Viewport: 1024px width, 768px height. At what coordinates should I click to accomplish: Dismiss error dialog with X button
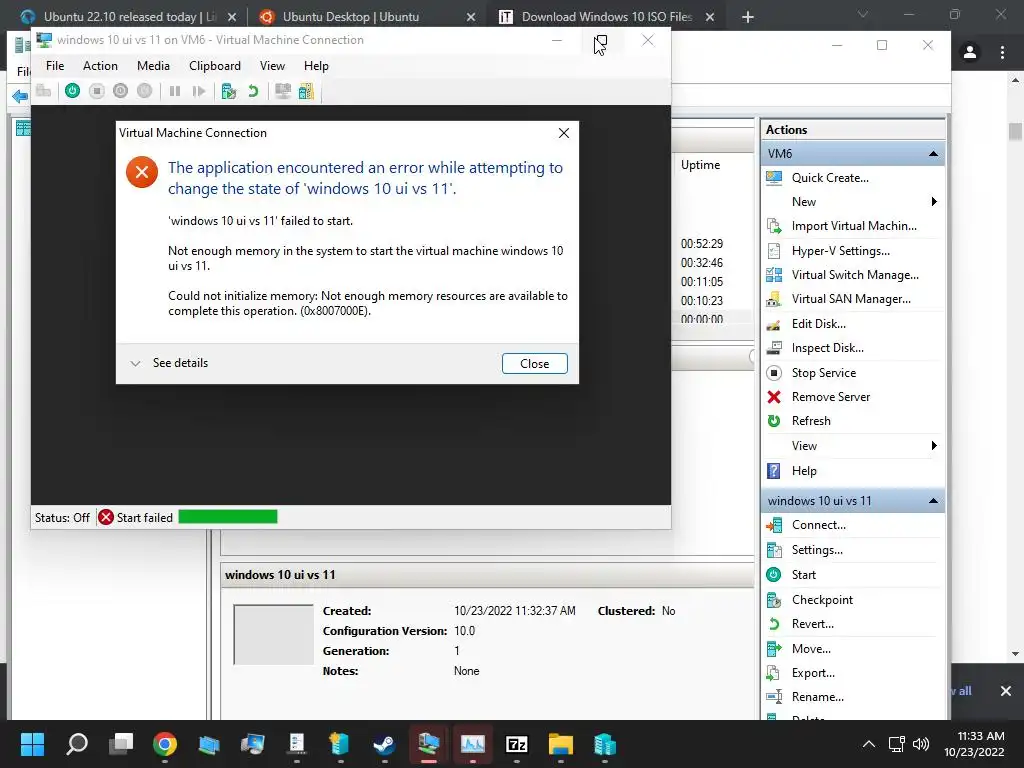(564, 133)
